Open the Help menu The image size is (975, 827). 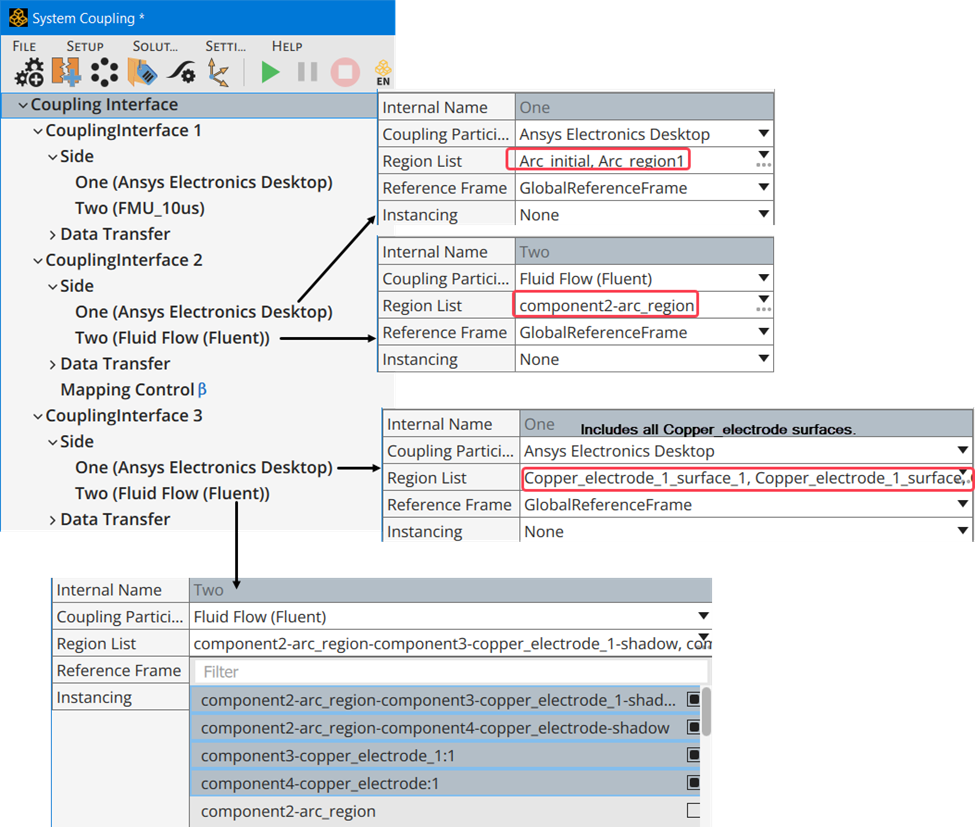pyautogui.click(x=287, y=46)
